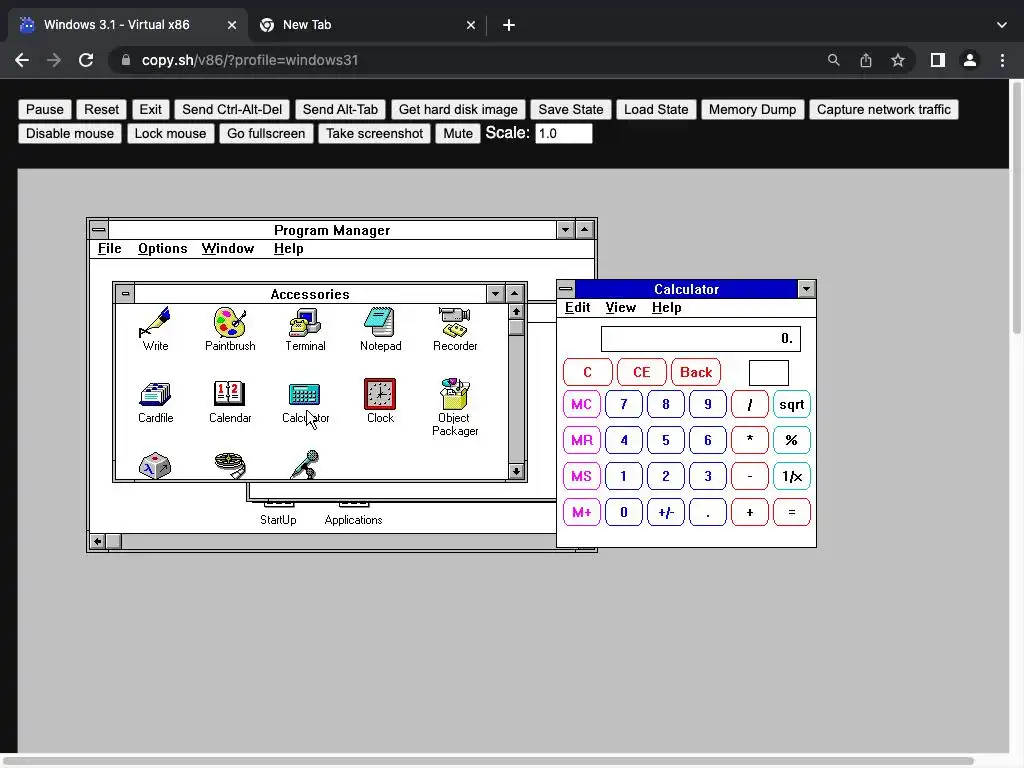Open the Calculator control menu box
This screenshot has height=768, width=1024.
(x=566, y=289)
